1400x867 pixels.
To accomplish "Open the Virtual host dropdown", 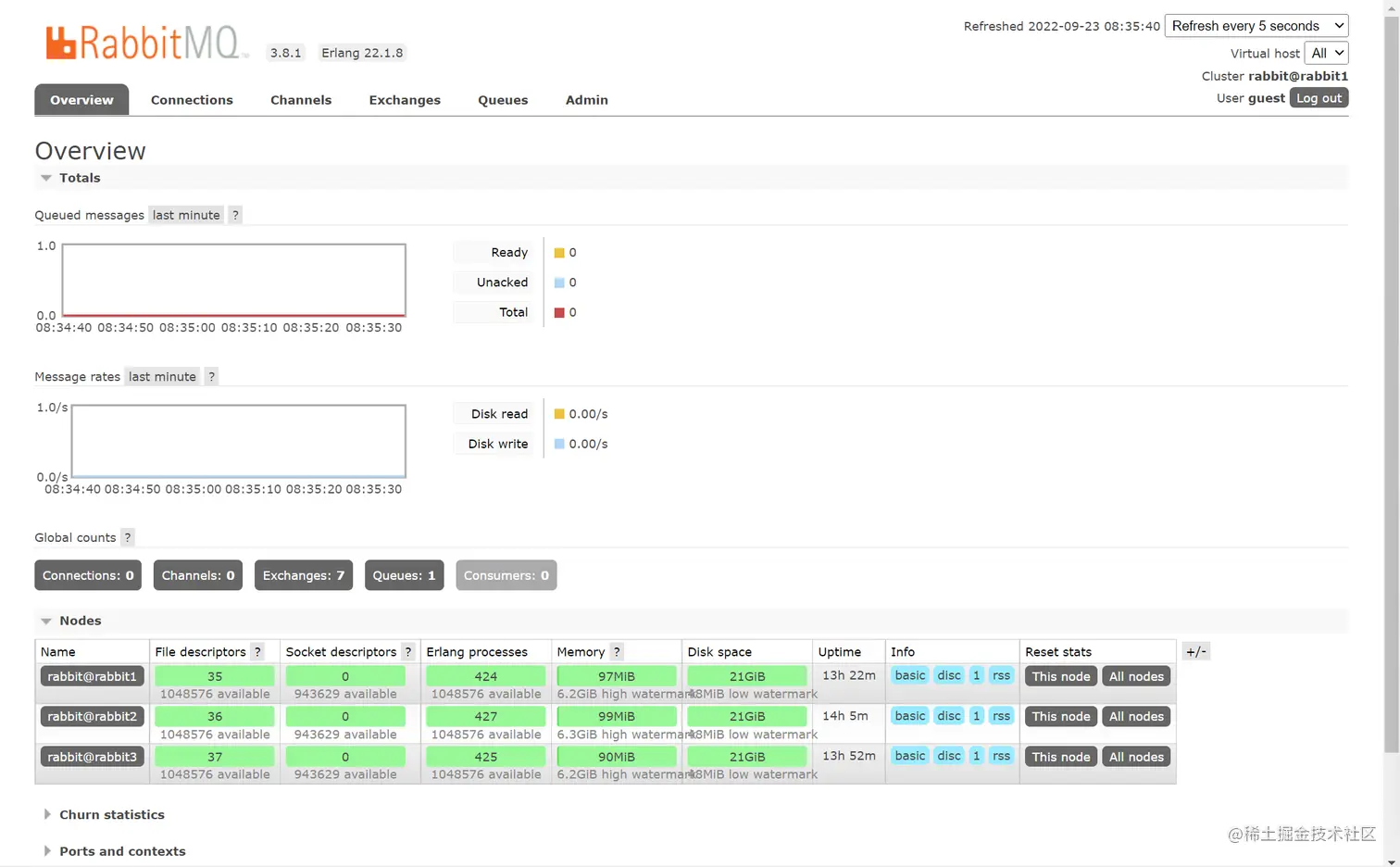I will [x=1326, y=53].
